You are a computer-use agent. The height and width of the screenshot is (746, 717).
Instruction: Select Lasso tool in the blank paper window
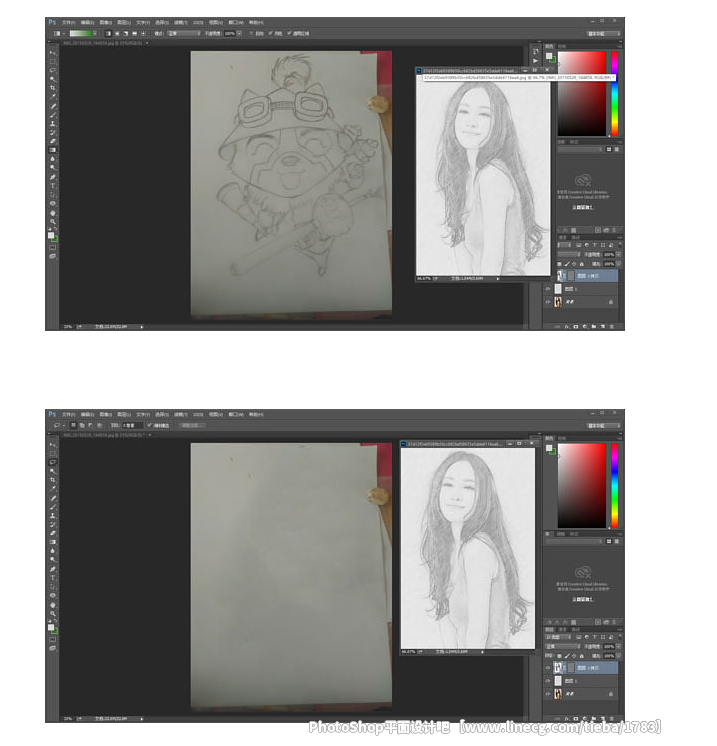pos(52,462)
